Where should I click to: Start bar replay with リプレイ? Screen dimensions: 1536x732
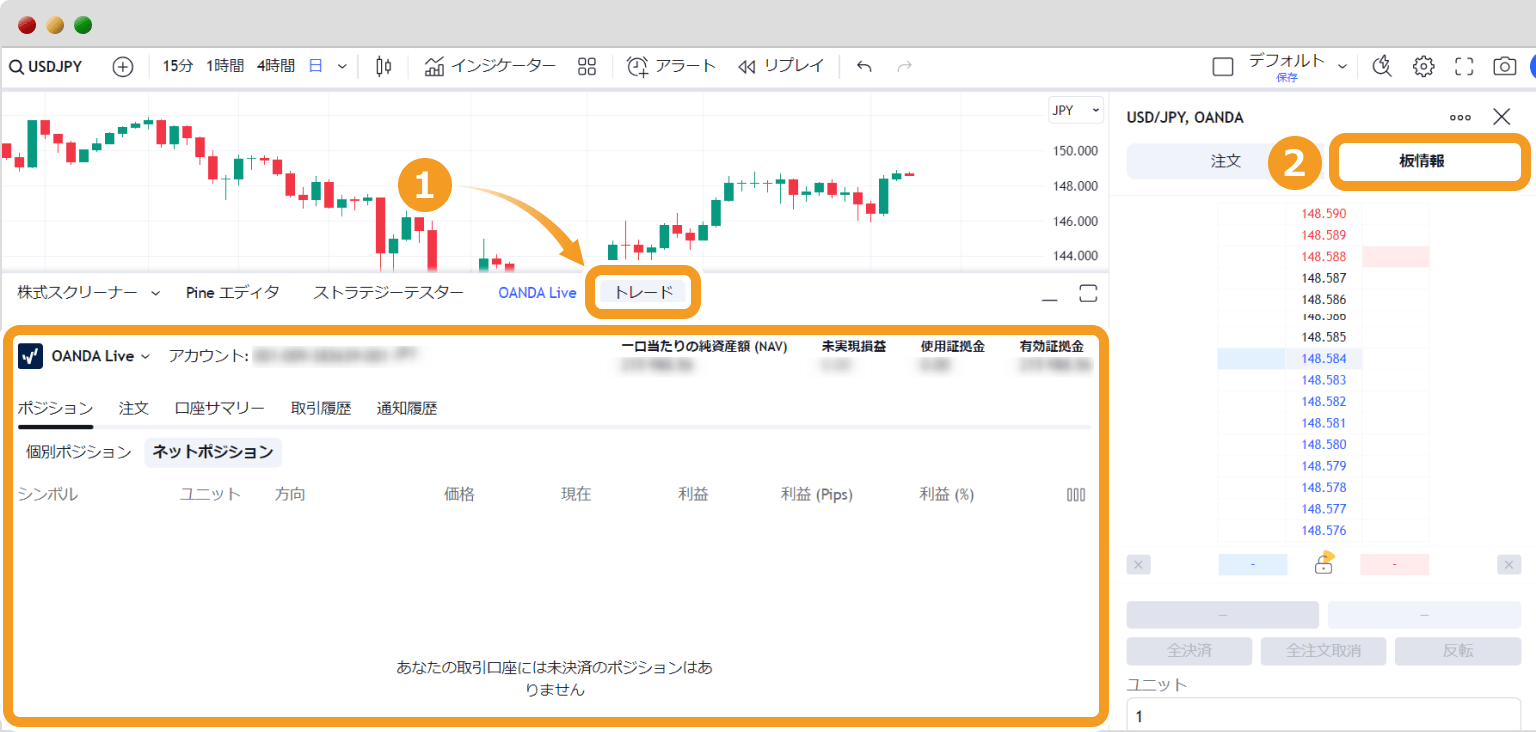pyautogui.click(x=781, y=67)
